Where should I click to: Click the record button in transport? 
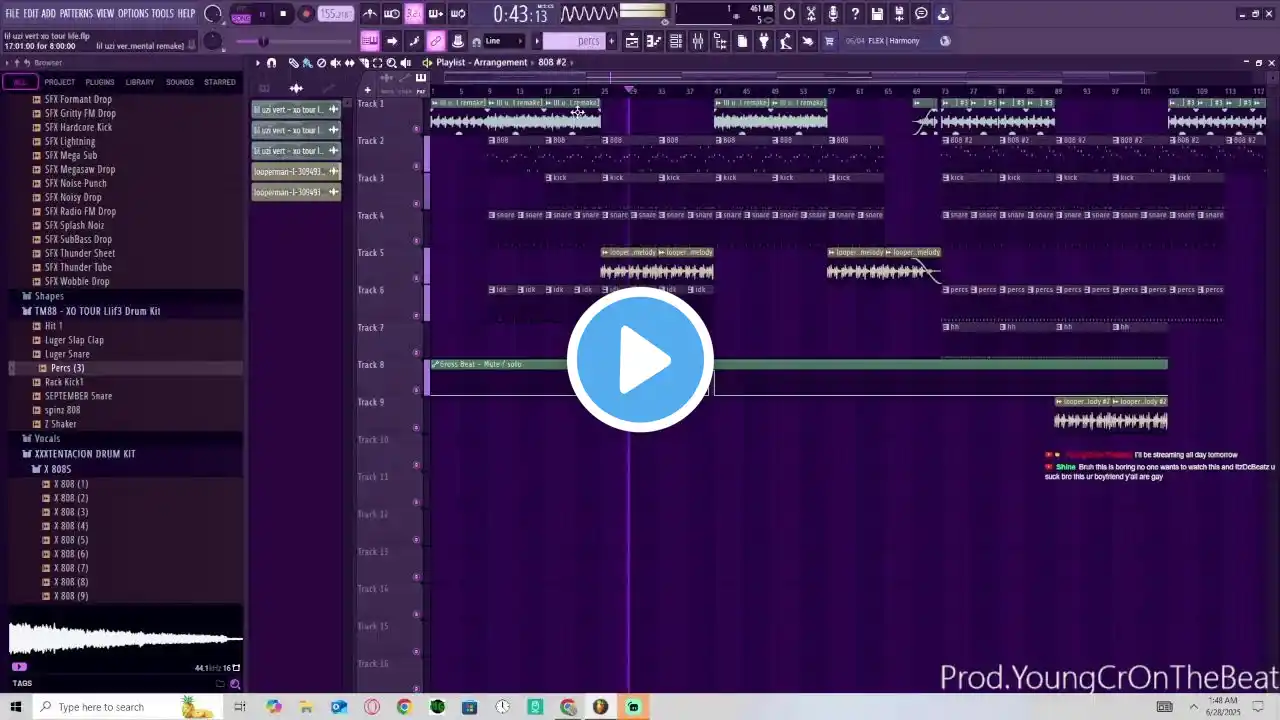pyautogui.click(x=306, y=14)
